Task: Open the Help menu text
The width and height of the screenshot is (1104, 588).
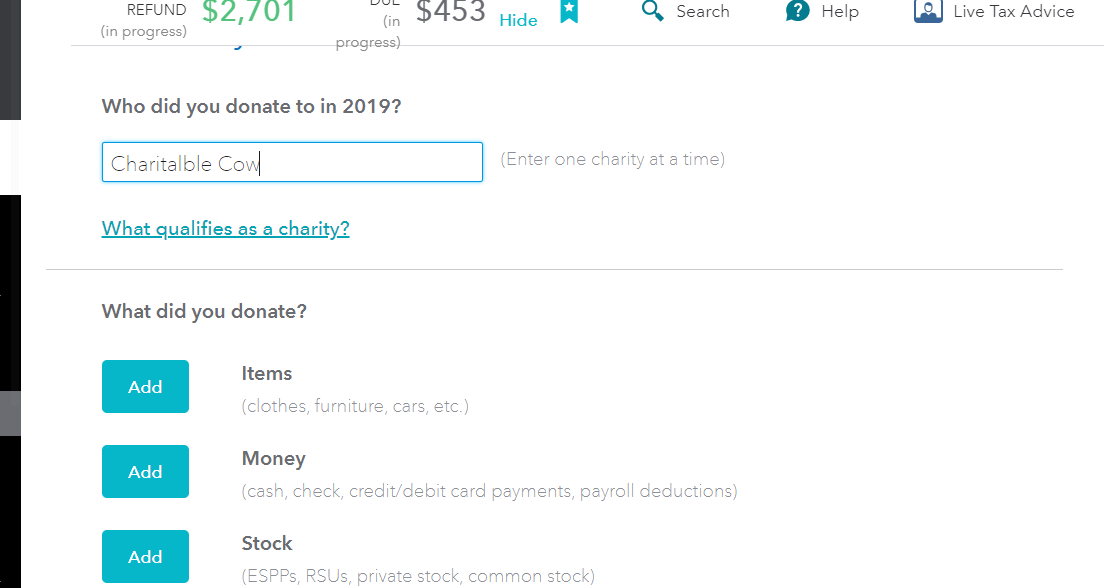Action: pyautogui.click(x=839, y=12)
